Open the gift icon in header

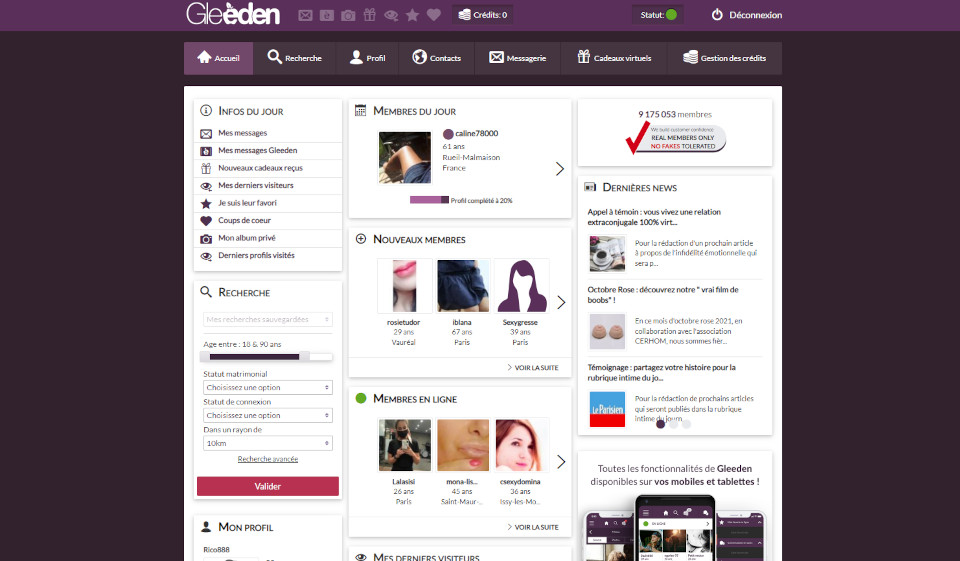click(369, 15)
